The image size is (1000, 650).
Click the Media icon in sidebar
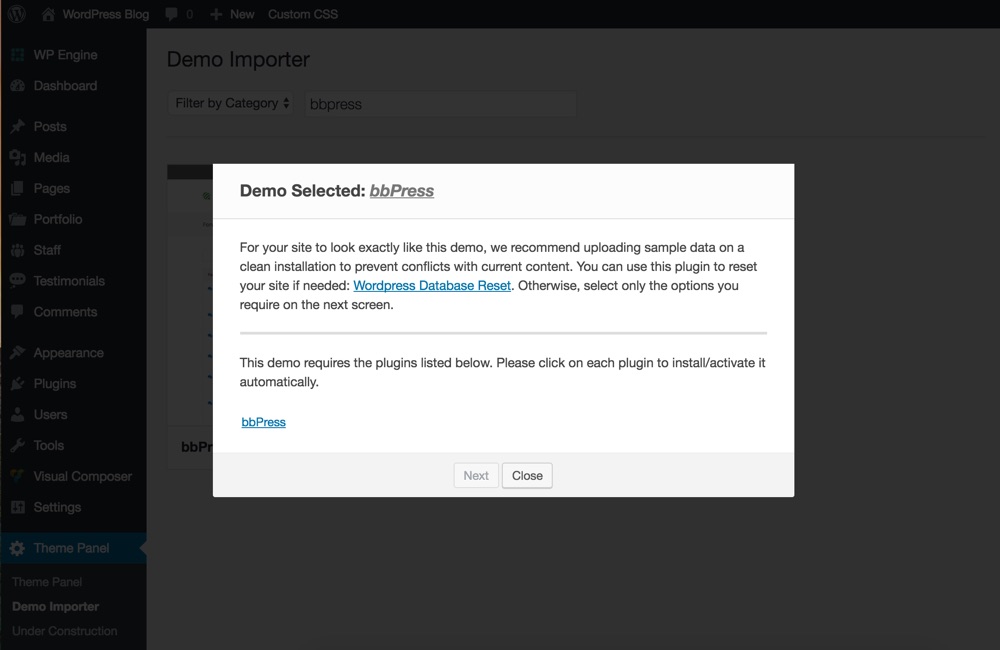point(18,157)
